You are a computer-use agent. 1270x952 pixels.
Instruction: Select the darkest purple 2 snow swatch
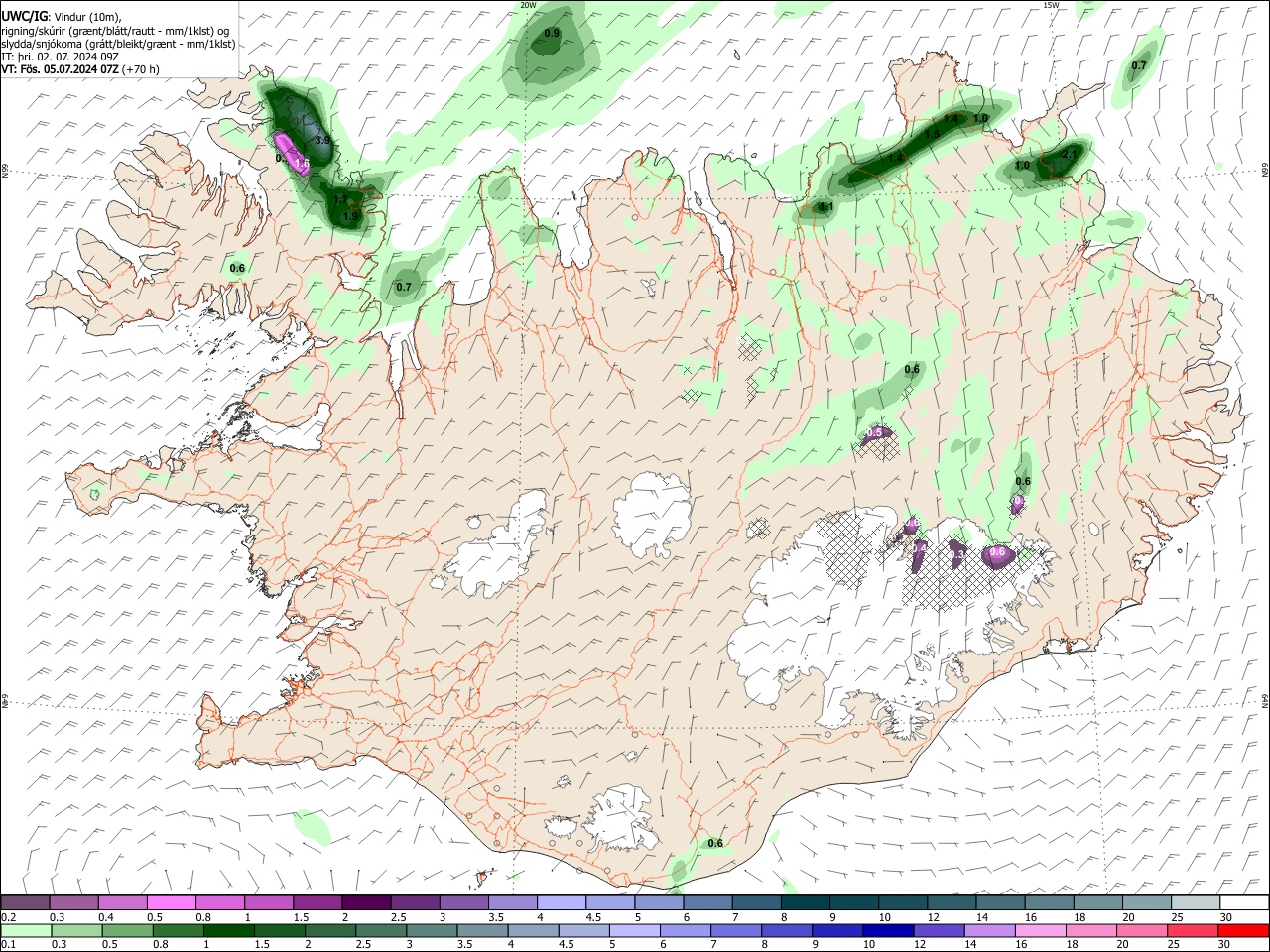point(366,902)
